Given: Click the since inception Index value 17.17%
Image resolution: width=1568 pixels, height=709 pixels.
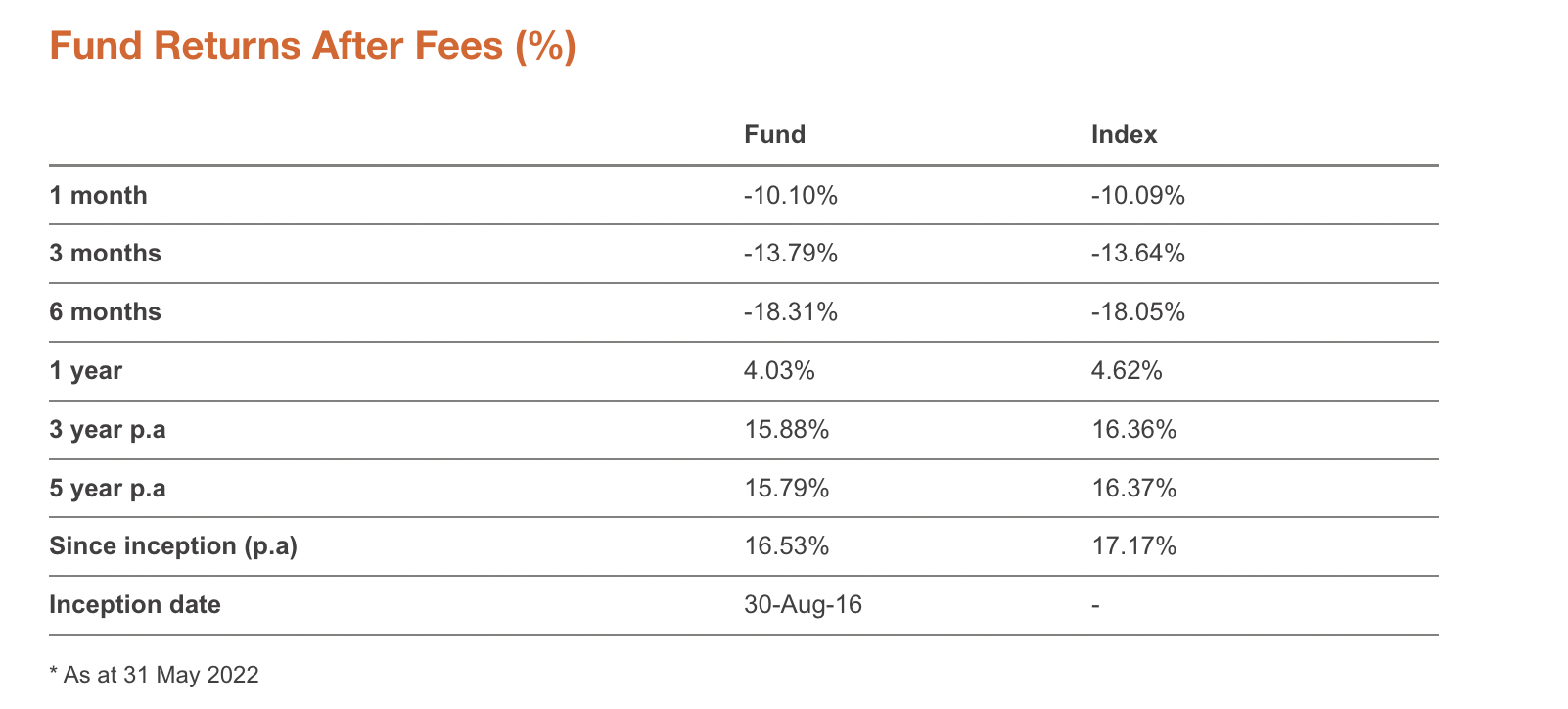Looking at the screenshot, I should (x=1133, y=546).
